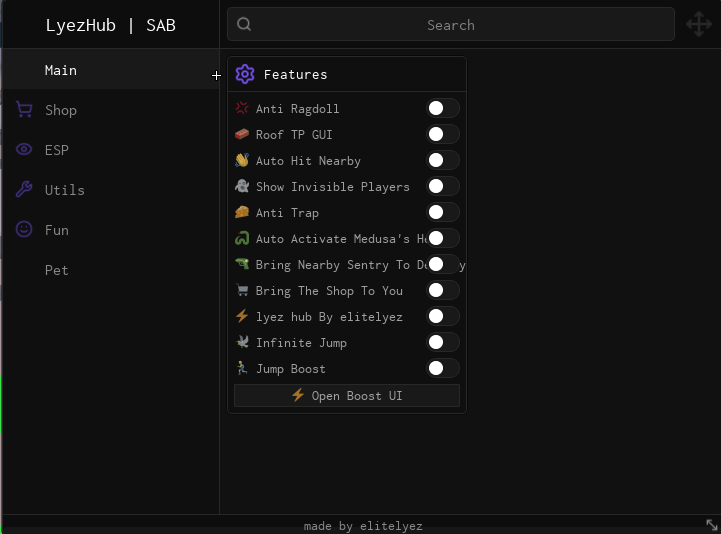The height and width of the screenshot is (534, 721).
Task: Enable the Anti Ragdoll toggle
Action: [443, 108]
